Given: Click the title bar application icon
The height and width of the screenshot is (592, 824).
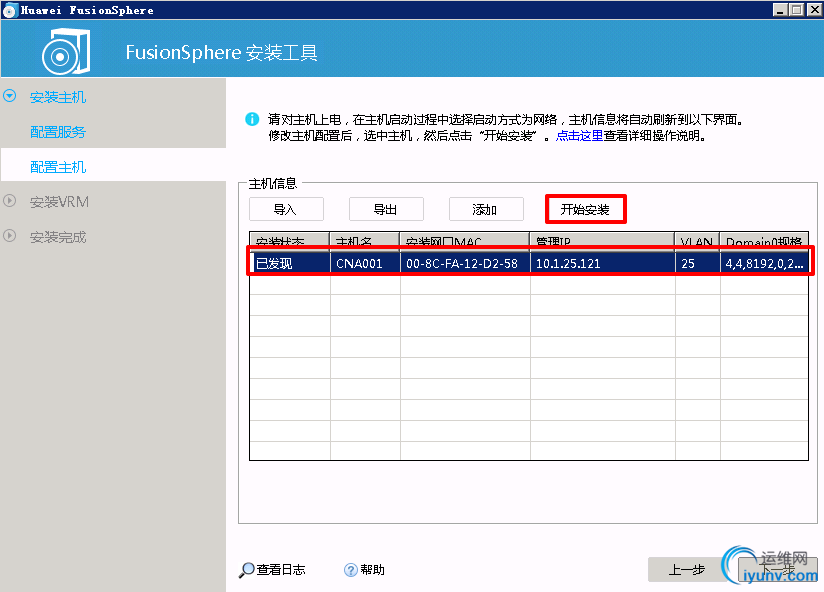Looking at the screenshot, I should 9,10.
